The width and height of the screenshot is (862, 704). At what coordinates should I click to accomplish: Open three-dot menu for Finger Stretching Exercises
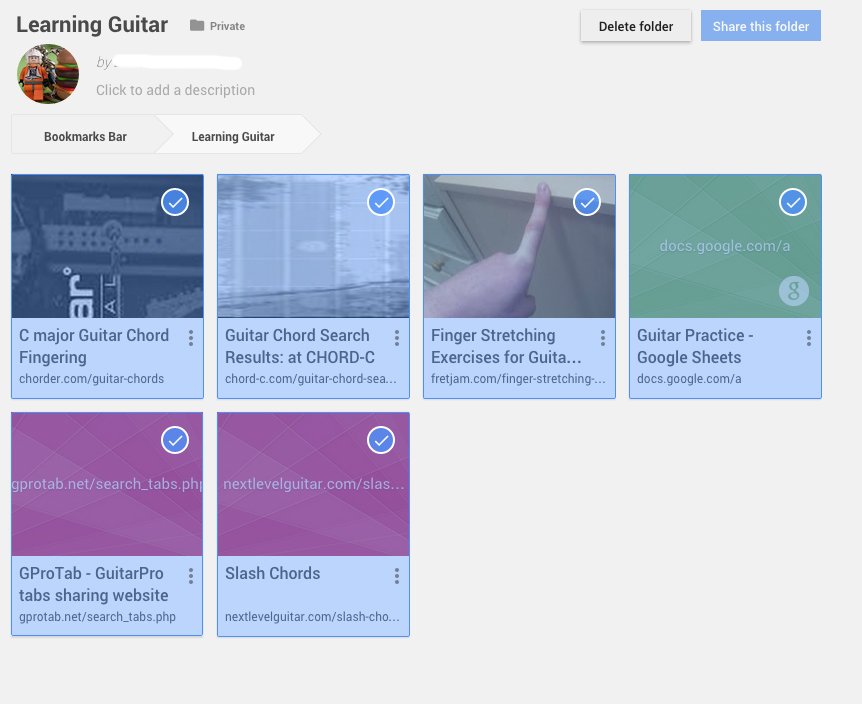tap(603, 338)
